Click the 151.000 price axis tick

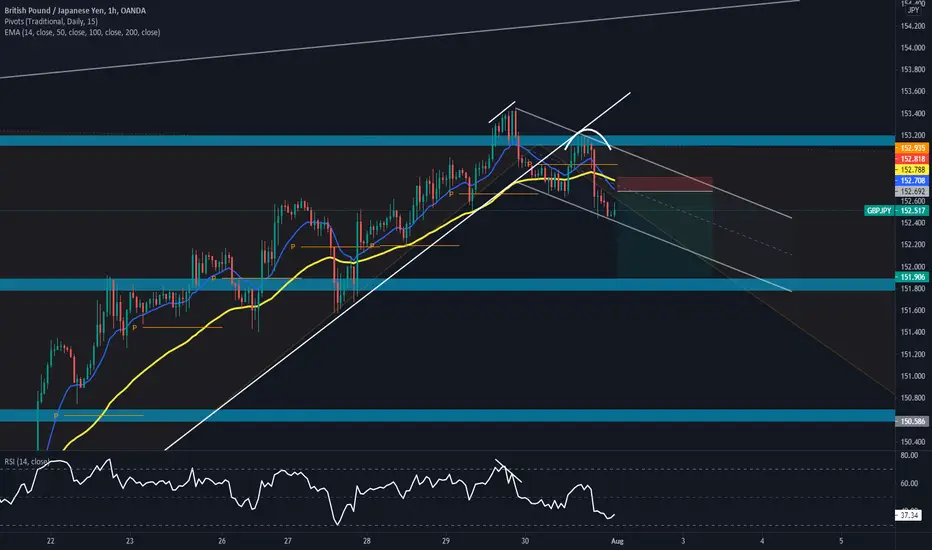tap(912, 376)
